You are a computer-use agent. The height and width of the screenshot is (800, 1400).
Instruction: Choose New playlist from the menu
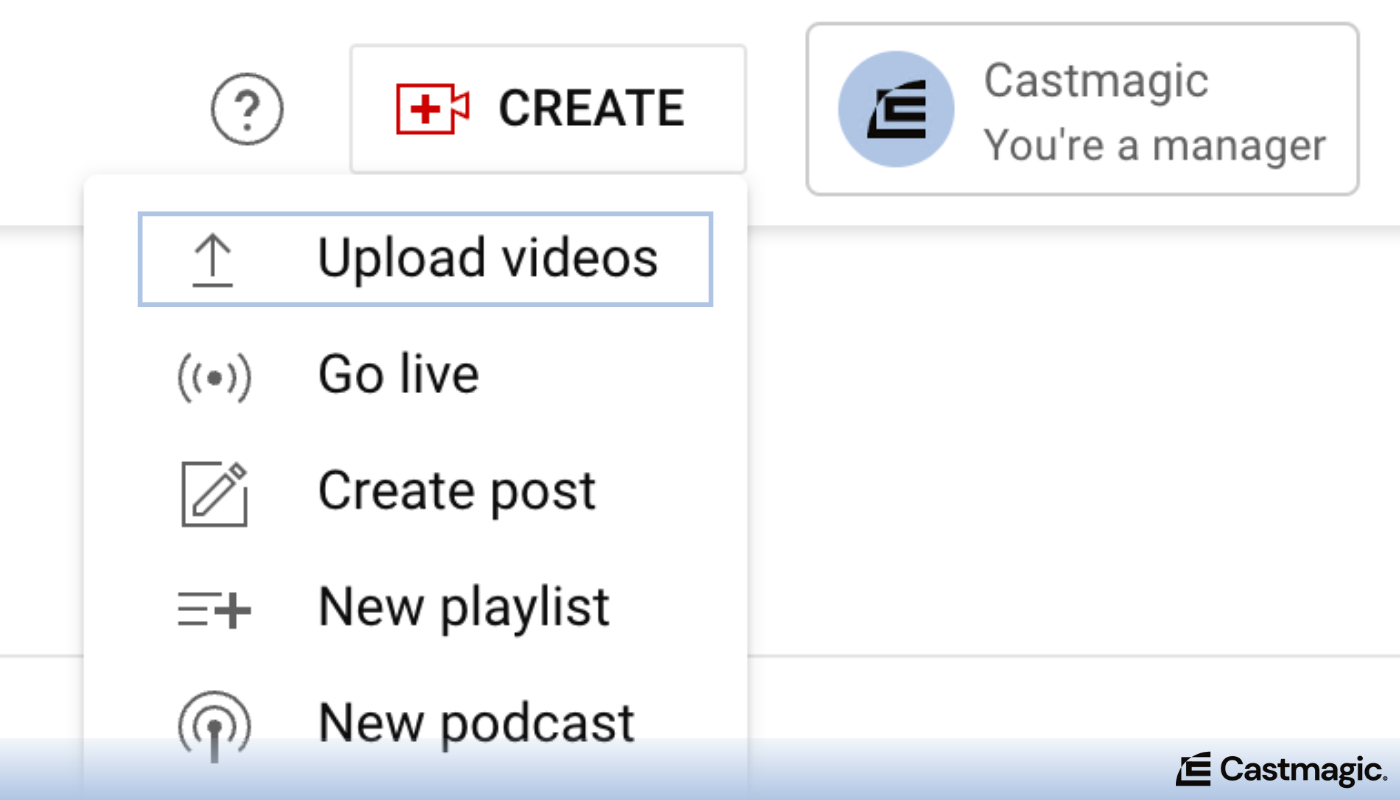pyautogui.click(x=415, y=608)
